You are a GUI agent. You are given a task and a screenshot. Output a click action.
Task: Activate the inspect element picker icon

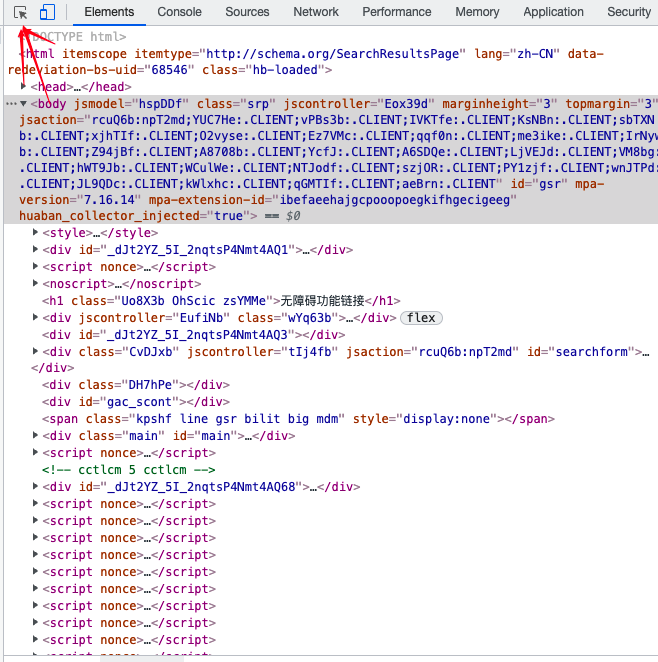pyautogui.click(x=20, y=13)
